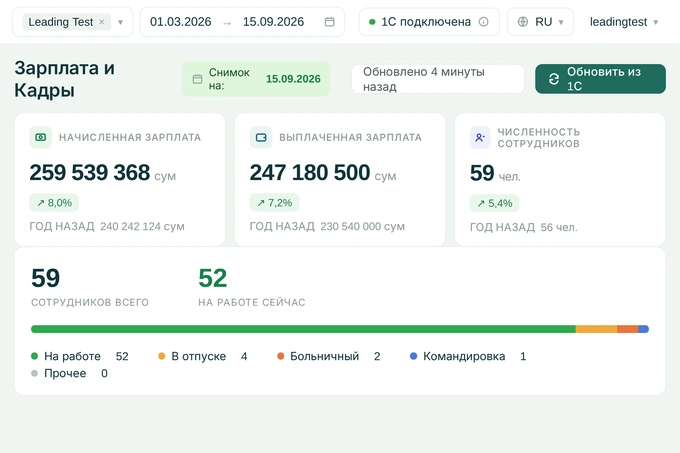Click the globe language icon

(x=523, y=22)
